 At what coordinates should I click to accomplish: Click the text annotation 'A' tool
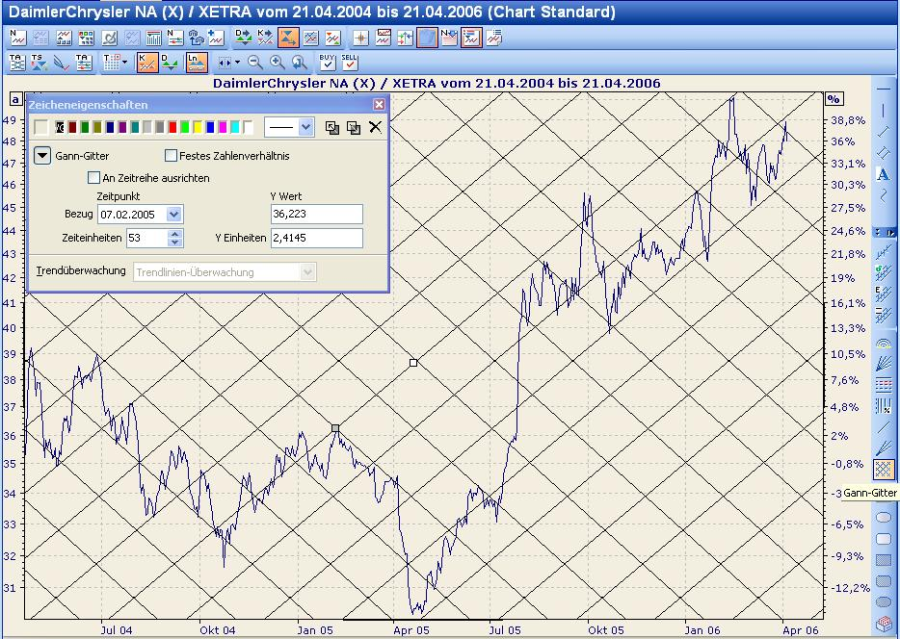tap(883, 174)
